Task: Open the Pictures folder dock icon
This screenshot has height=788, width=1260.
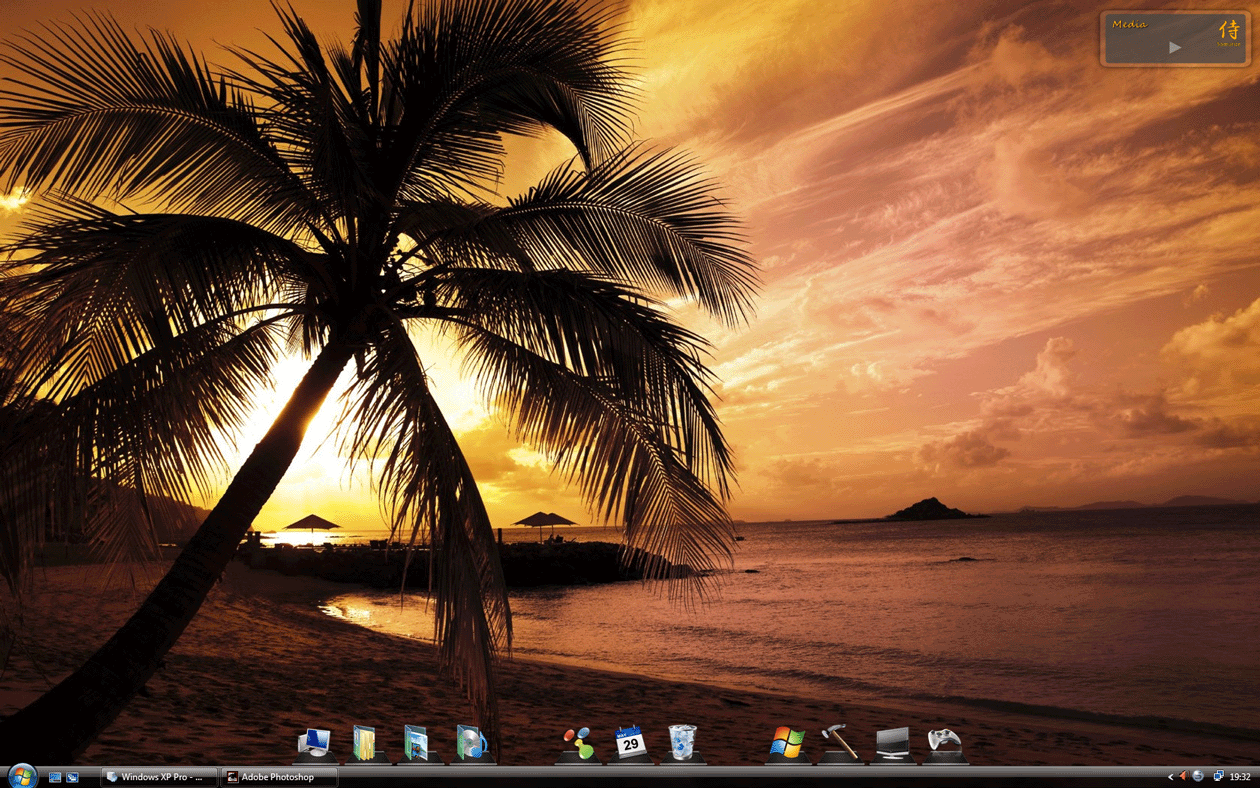Action: pos(418,743)
